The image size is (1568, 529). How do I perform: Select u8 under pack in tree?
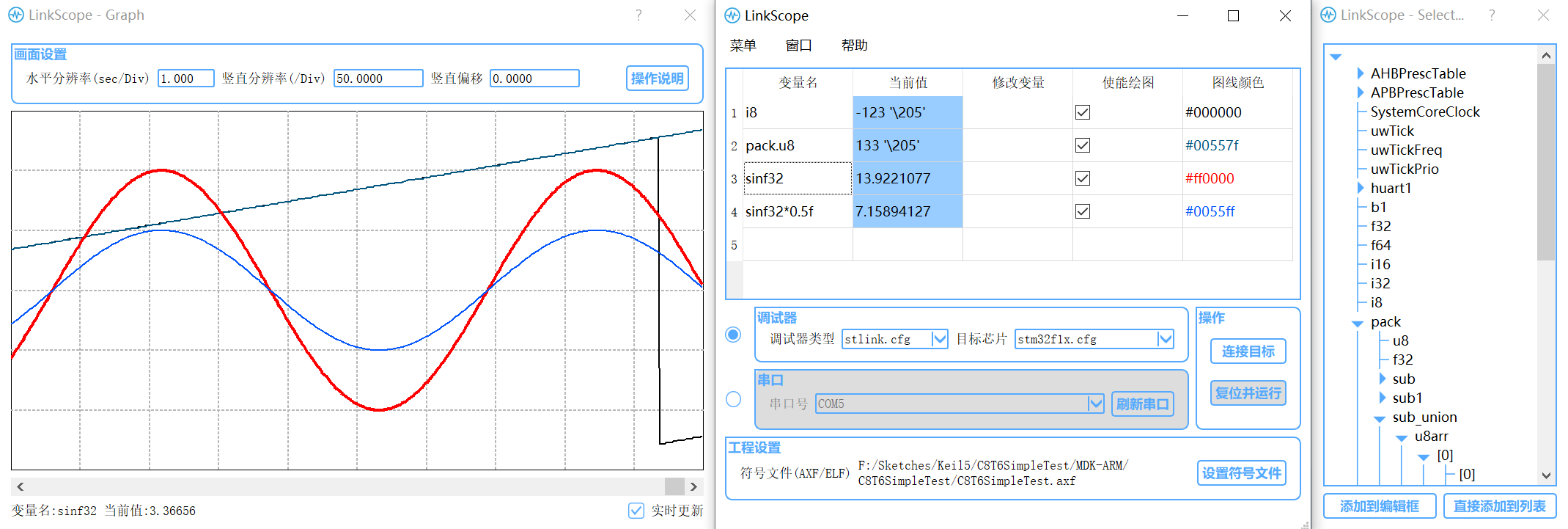click(x=1400, y=340)
